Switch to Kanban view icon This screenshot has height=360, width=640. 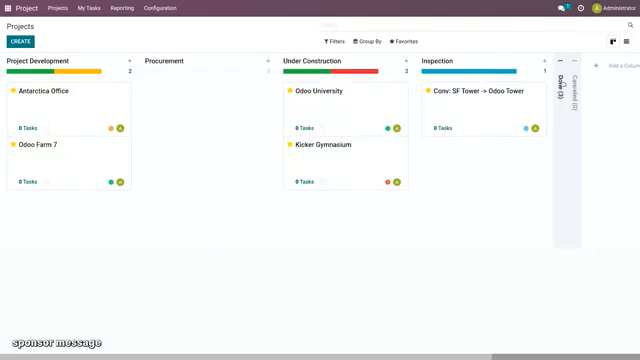613,42
